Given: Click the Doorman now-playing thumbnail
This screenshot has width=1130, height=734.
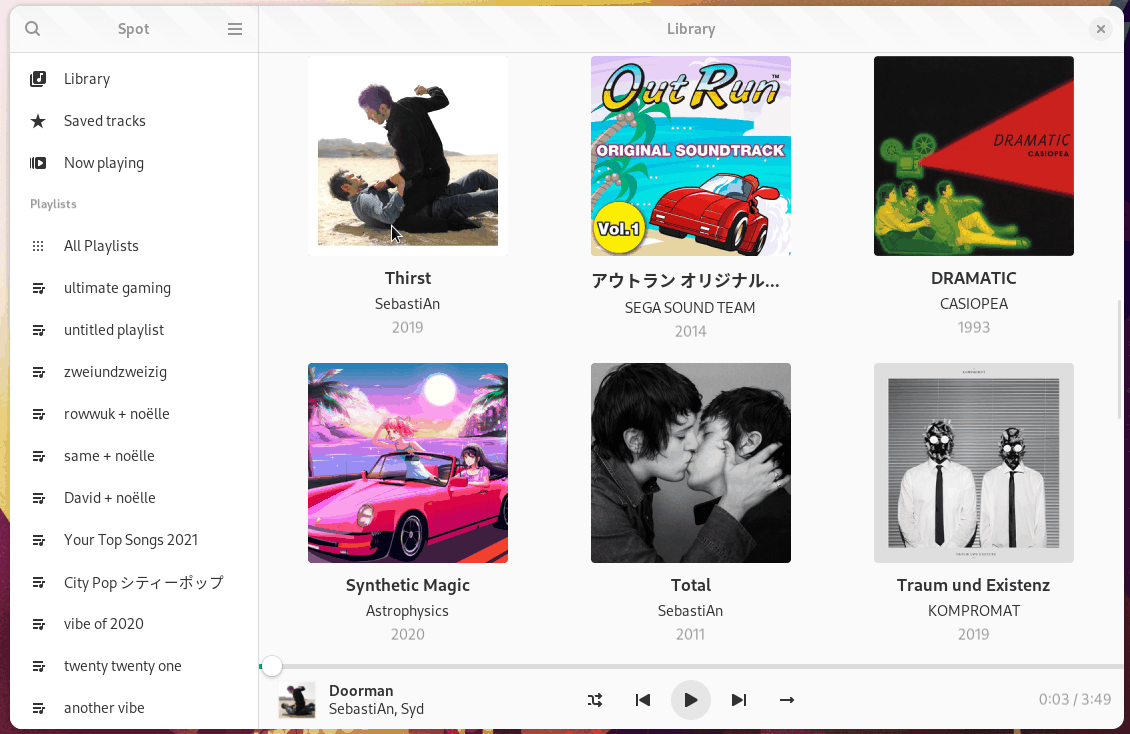Looking at the screenshot, I should (297, 700).
